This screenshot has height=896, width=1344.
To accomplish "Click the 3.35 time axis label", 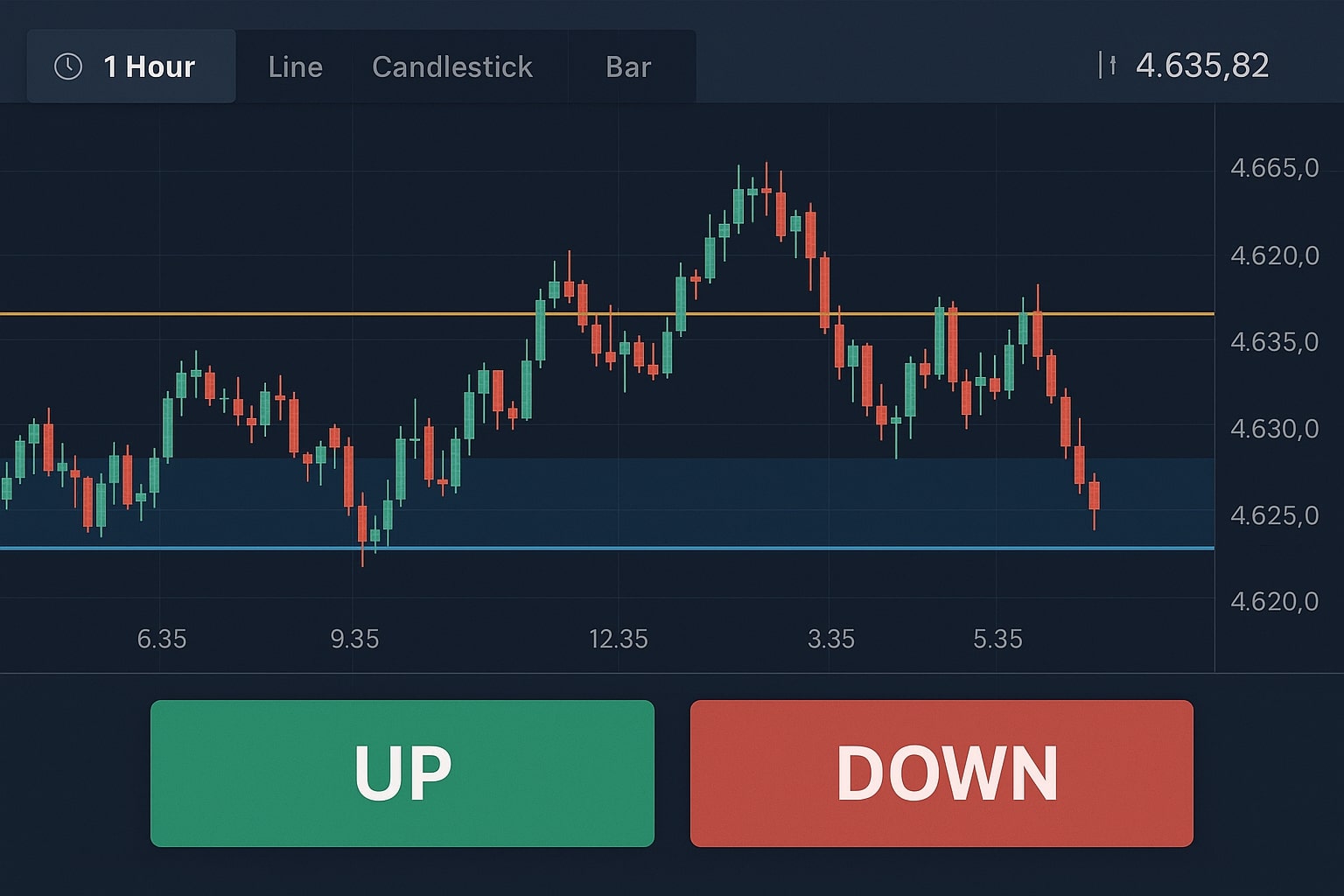I will (830, 640).
